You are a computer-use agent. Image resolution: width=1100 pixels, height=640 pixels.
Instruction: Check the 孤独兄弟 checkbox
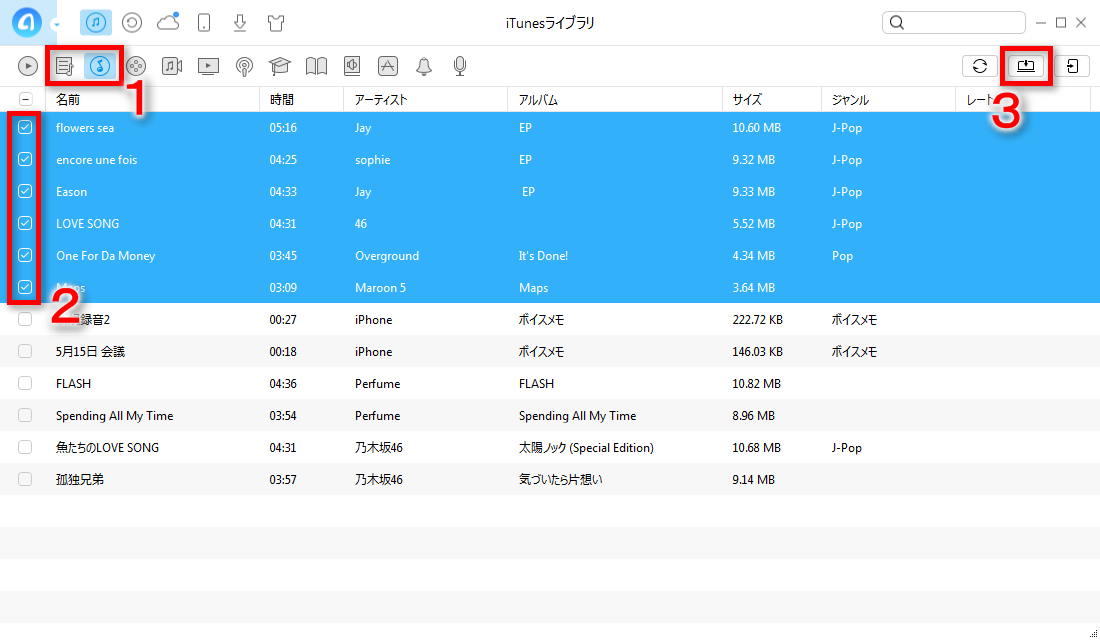tap(25, 479)
